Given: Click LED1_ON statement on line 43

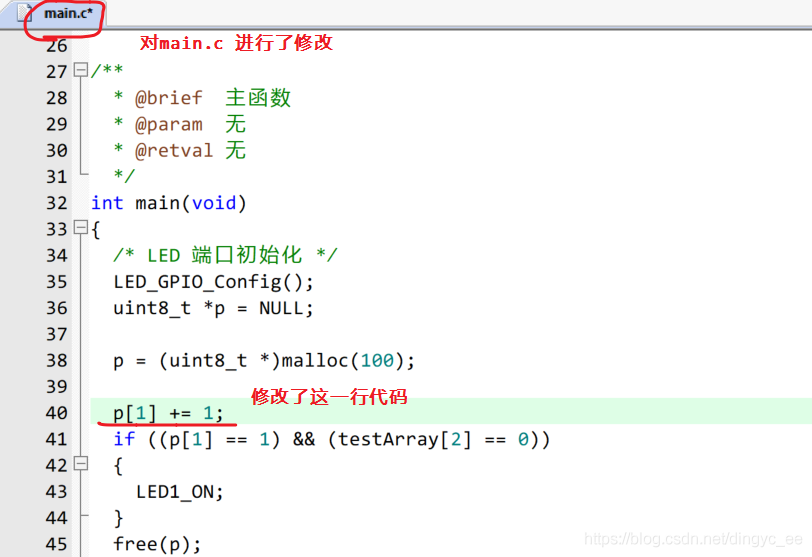Looking at the screenshot, I should [180, 492].
